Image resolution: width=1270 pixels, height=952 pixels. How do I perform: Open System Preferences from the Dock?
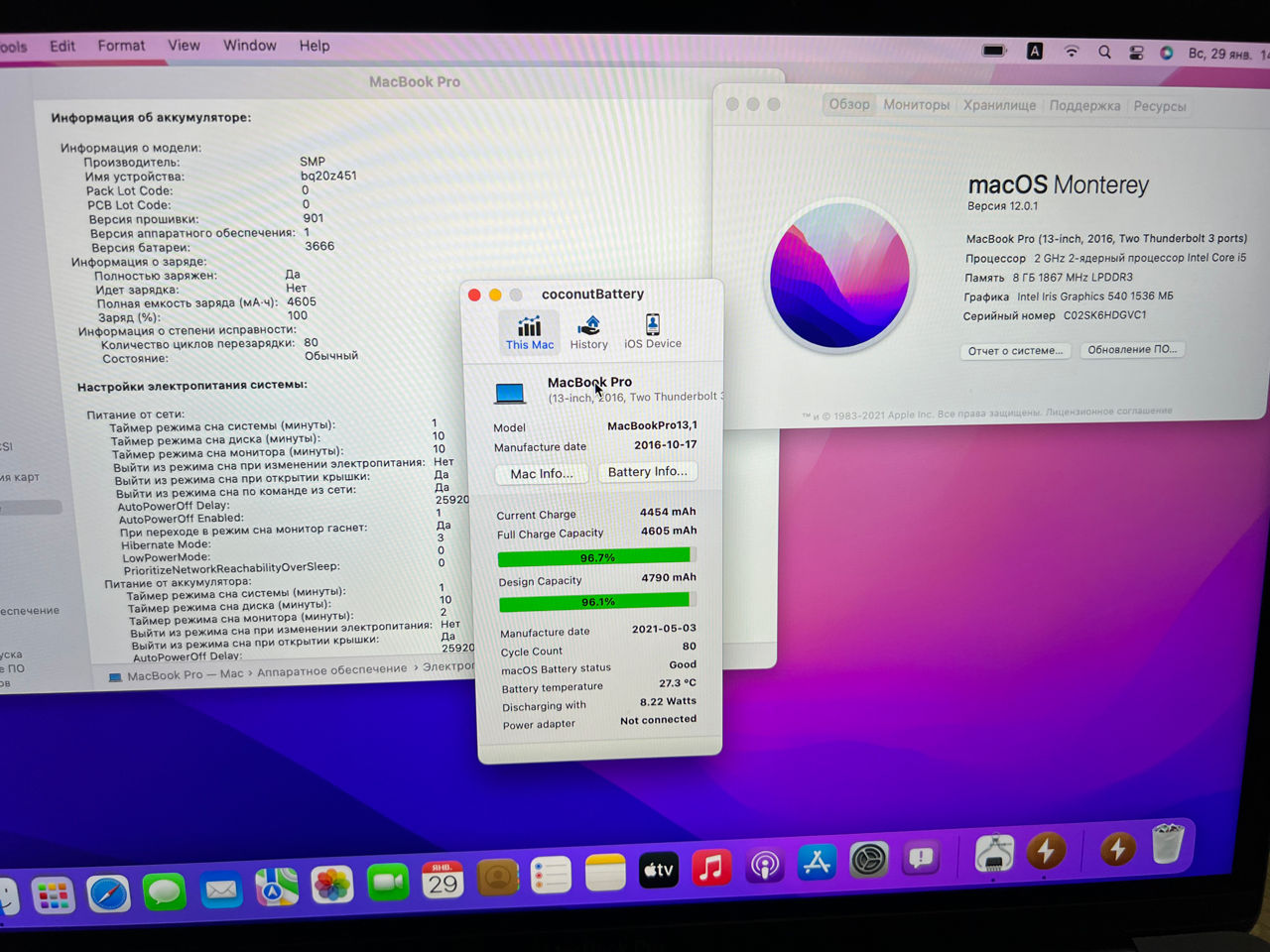click(868, 859)
